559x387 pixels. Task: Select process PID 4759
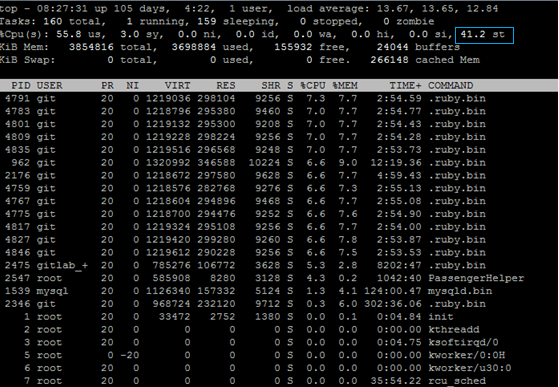[18, 189]
